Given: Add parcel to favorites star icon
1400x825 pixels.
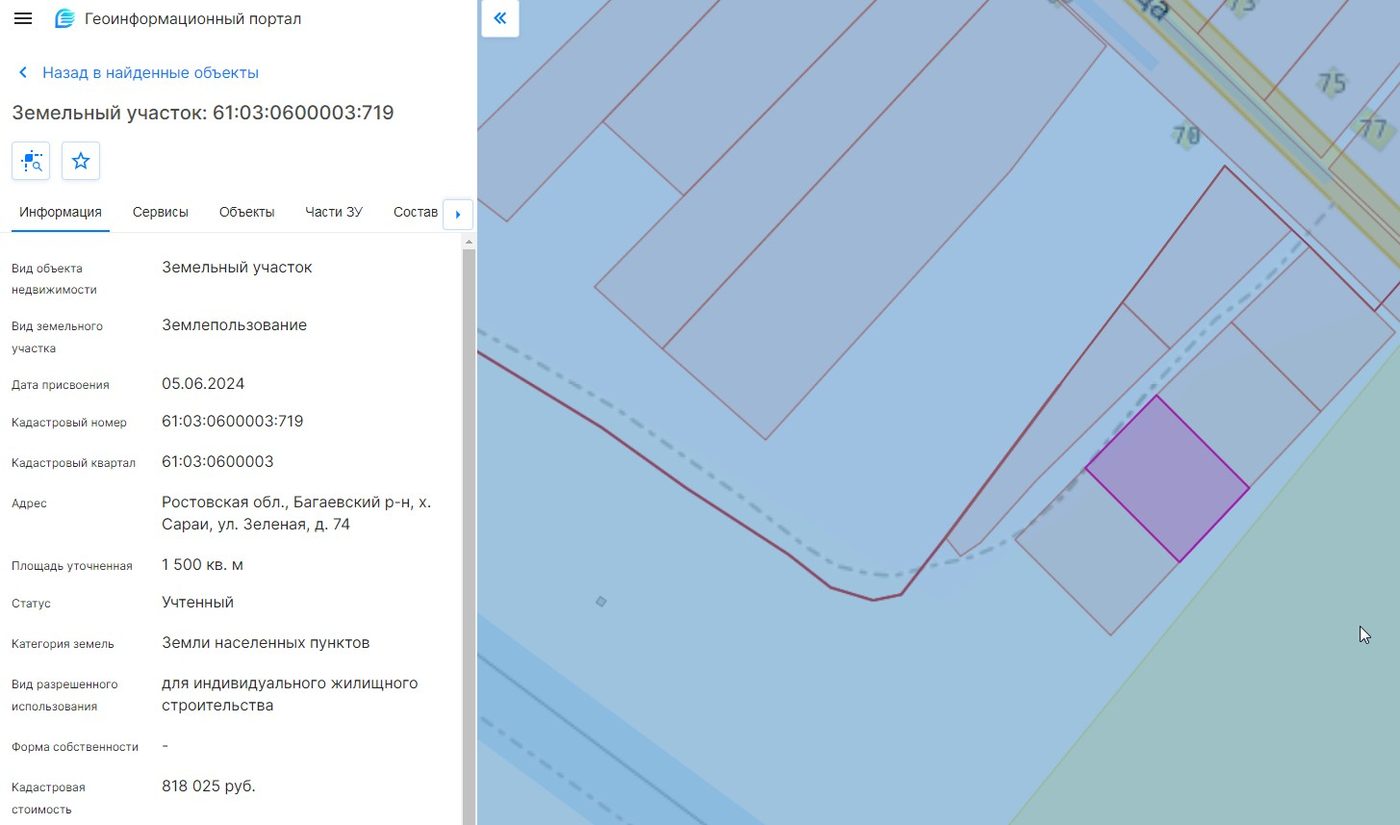Looking at the screenshot, I should [81, 161].
